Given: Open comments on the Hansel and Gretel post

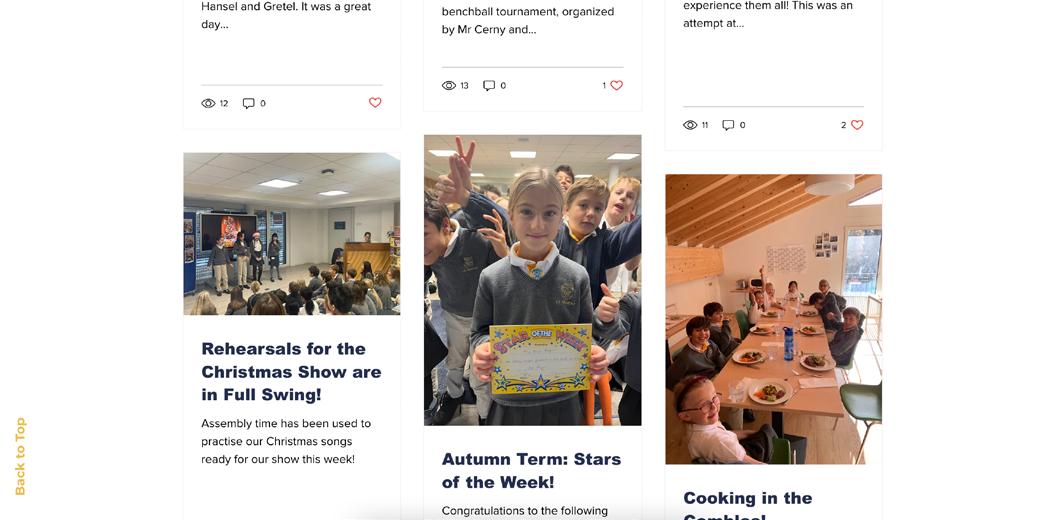Looking at the screenshot, I should point(249,104).
